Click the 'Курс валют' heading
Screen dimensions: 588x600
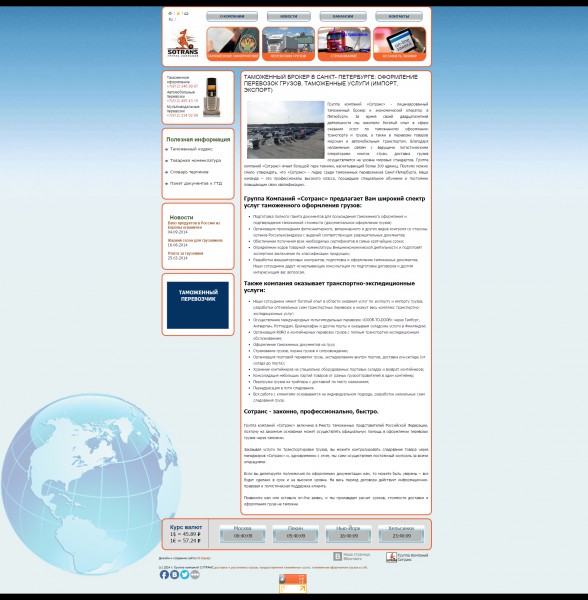pos(186,527)
